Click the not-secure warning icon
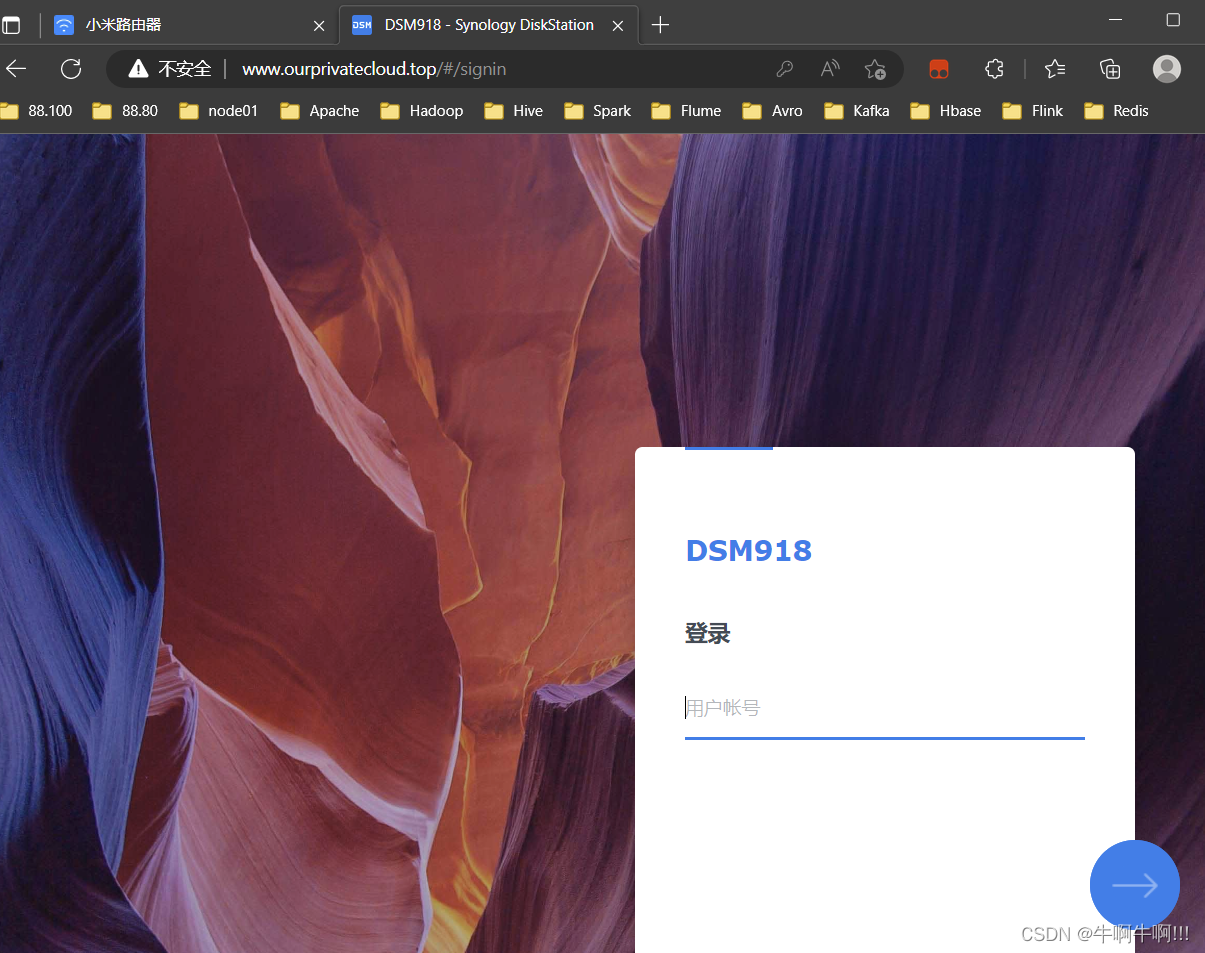Screen dimensions: 1205x953 [138, 69]
